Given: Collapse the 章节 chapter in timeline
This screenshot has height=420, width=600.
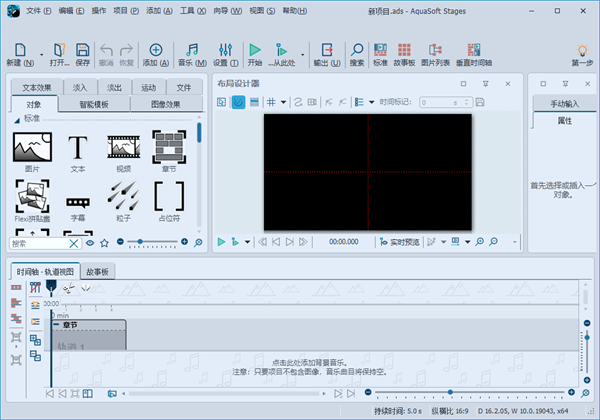Looking at the screenshot, I should click(56, 323).
